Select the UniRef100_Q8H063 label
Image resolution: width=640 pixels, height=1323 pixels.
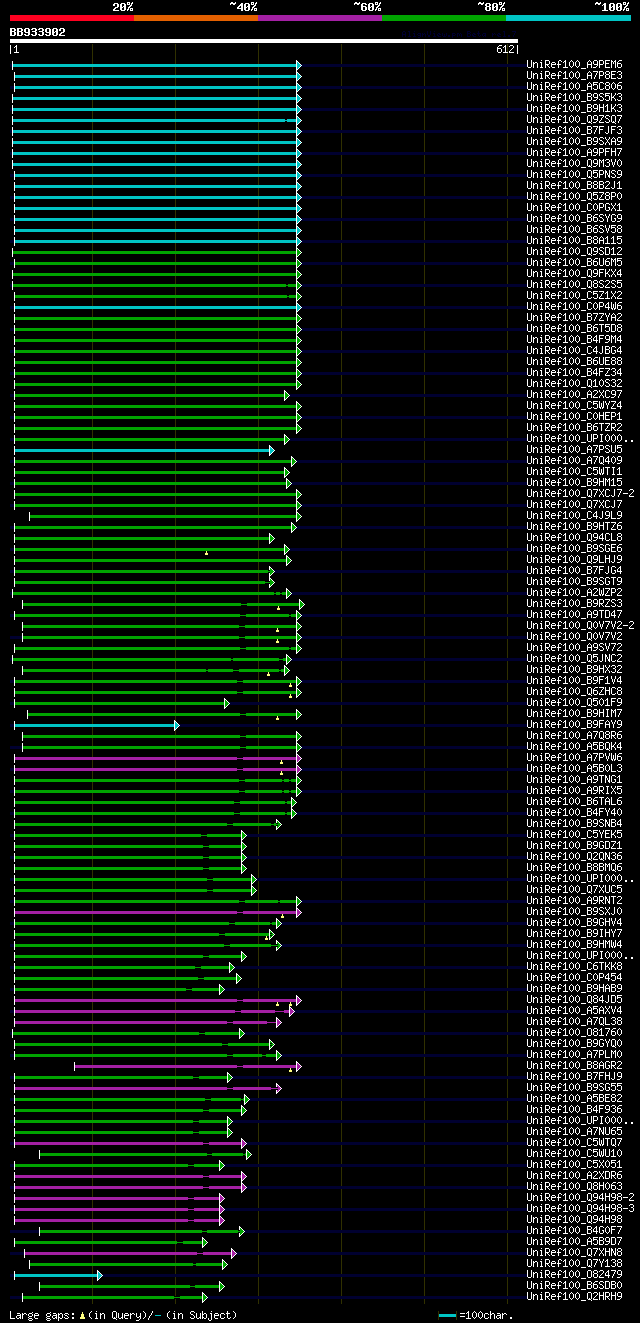click(x=574, y=1186)
